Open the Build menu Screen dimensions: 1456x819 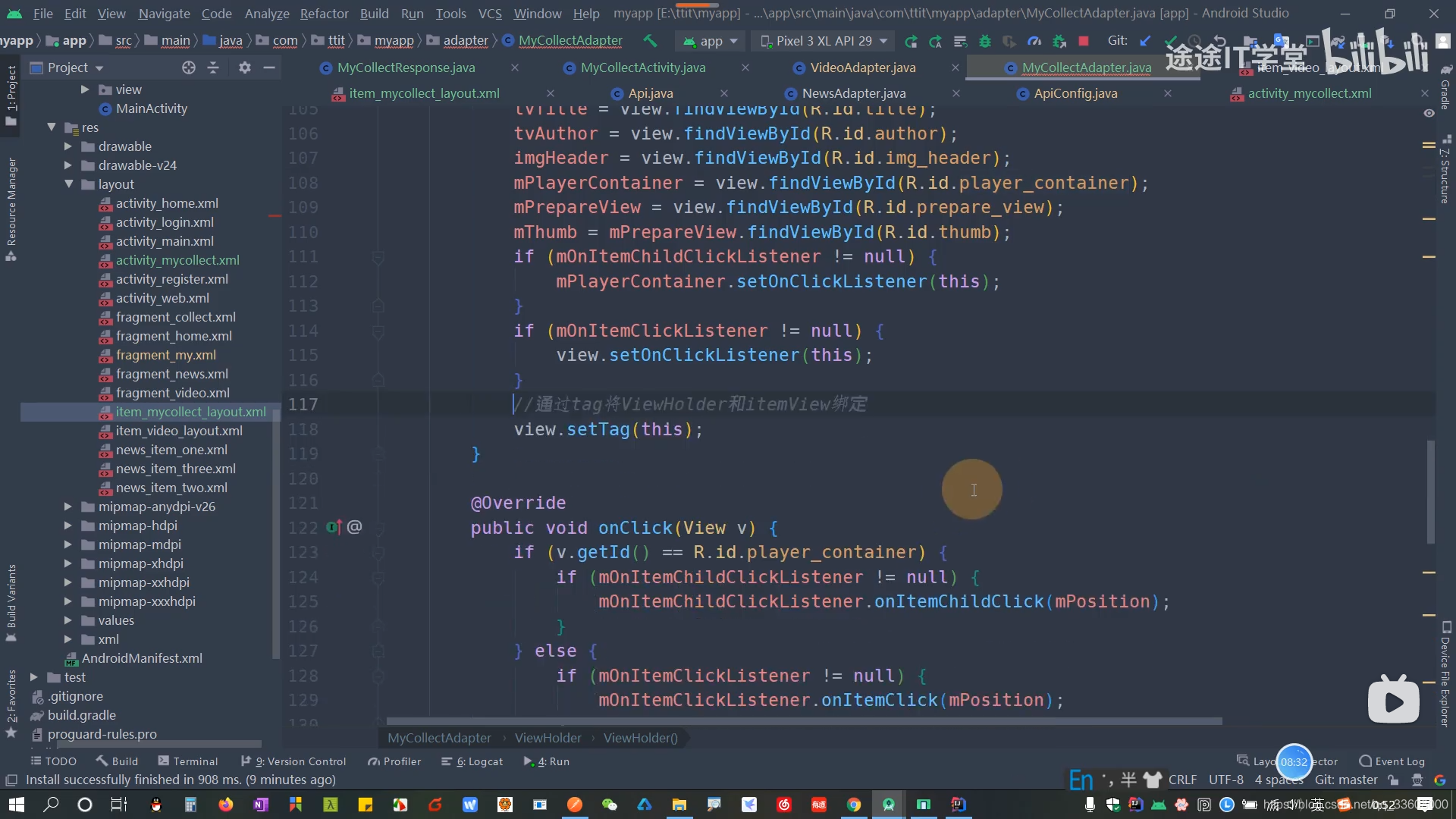pos(374,14)
